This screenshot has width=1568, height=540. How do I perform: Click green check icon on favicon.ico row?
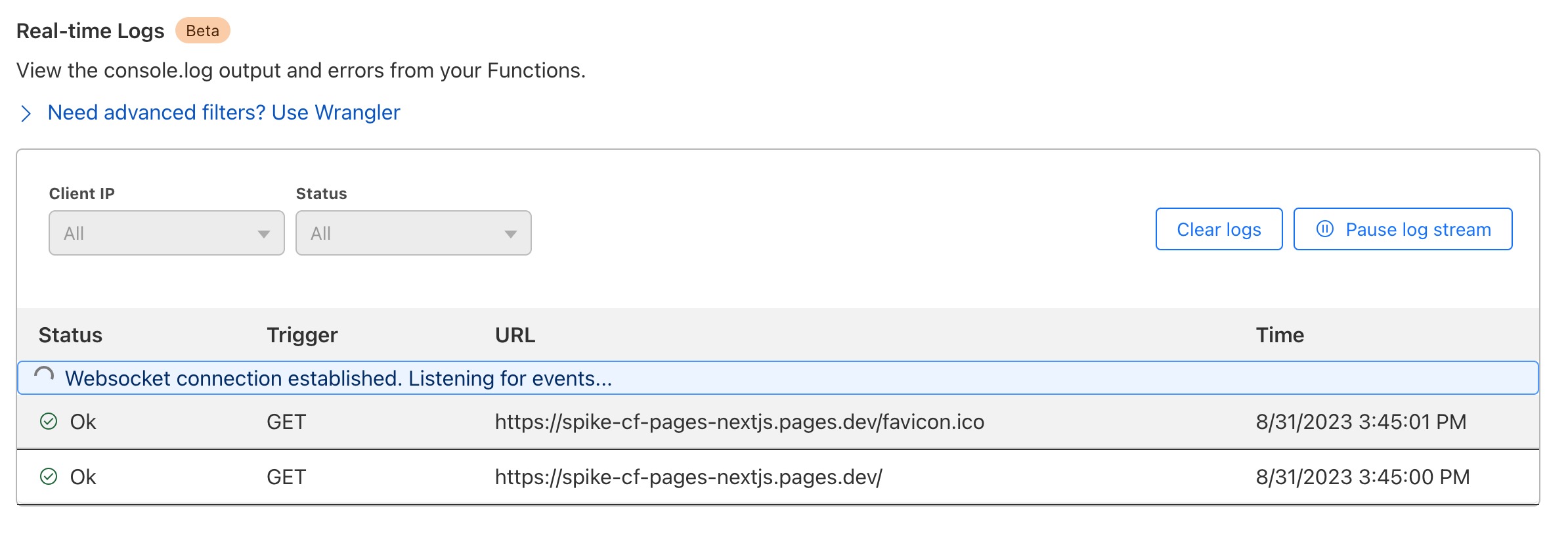pyautogui.click(x=49, y=421)
